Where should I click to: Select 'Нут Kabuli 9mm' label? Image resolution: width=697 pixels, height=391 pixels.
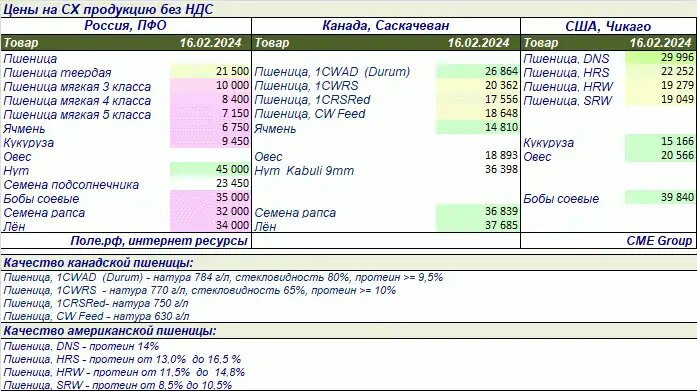(304, 171)
